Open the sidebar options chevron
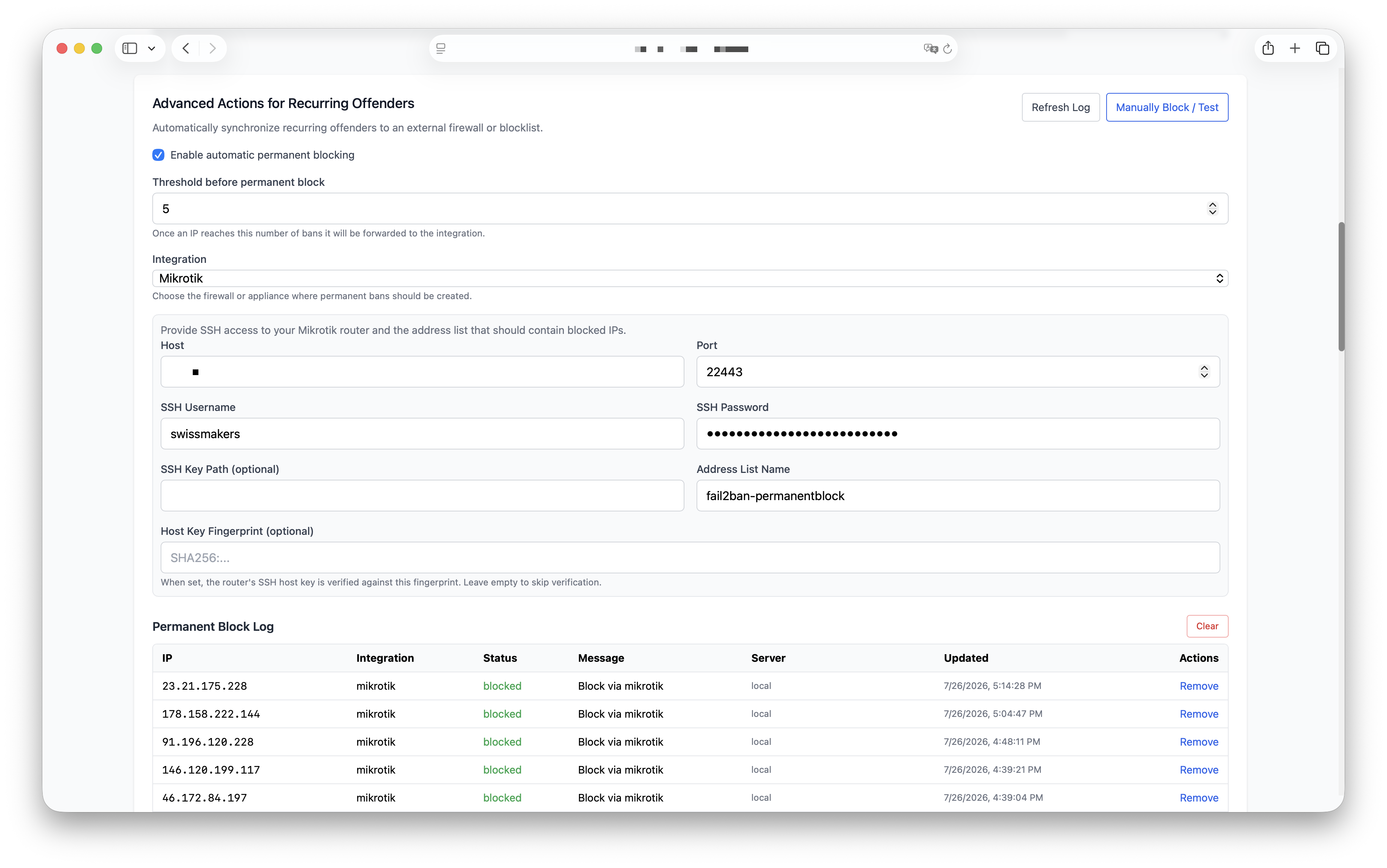Image resolution: width=1387 pixels, height=868 pixels. point(152,49)
